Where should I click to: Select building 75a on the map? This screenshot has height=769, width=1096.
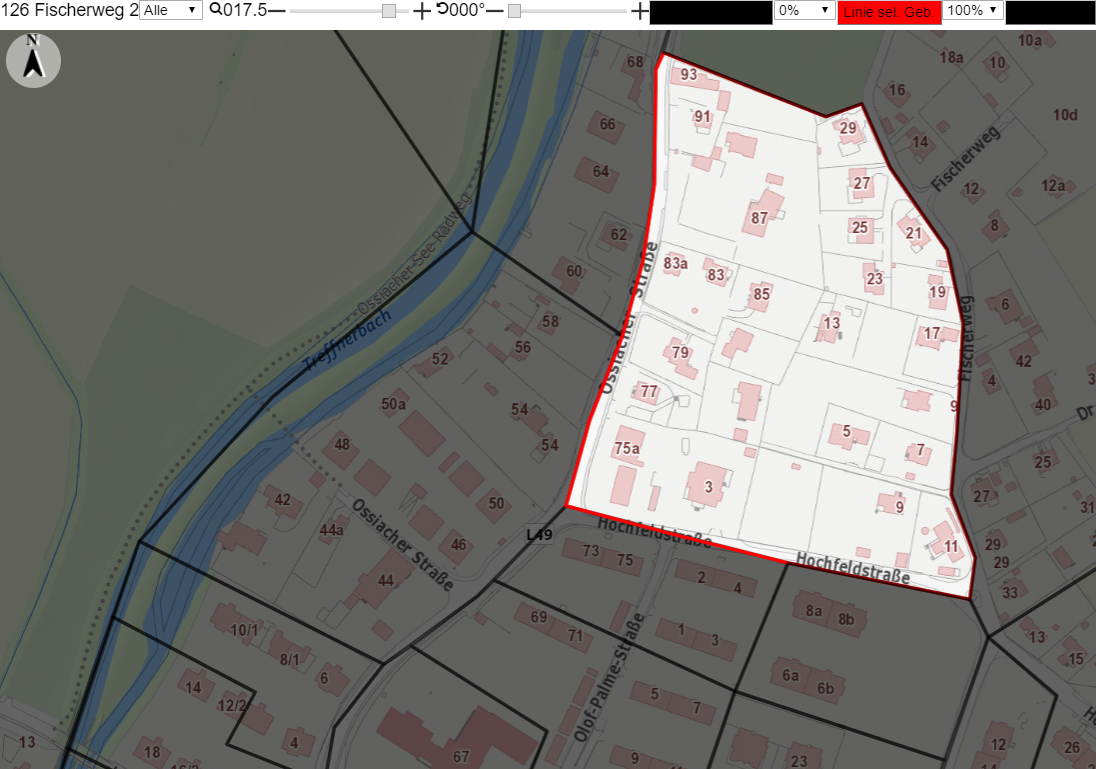click(x=628, y=444)
